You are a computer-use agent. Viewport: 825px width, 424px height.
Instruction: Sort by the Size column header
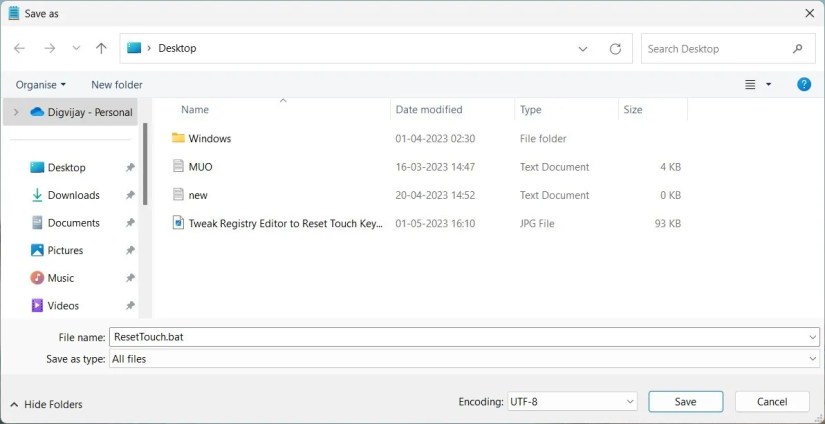click(x=632, y=110)
